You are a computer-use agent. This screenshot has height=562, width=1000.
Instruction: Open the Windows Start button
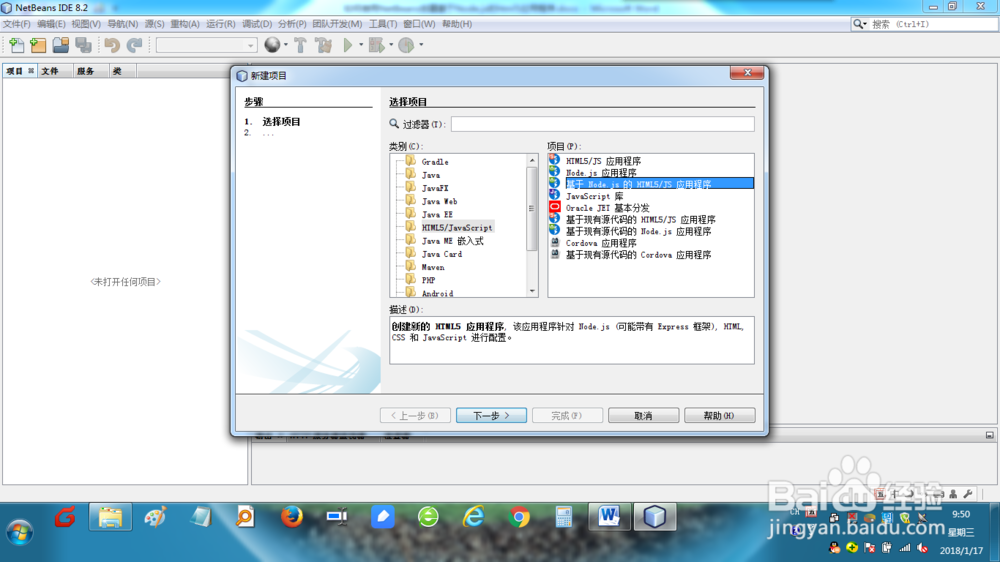tap(19, 531)
